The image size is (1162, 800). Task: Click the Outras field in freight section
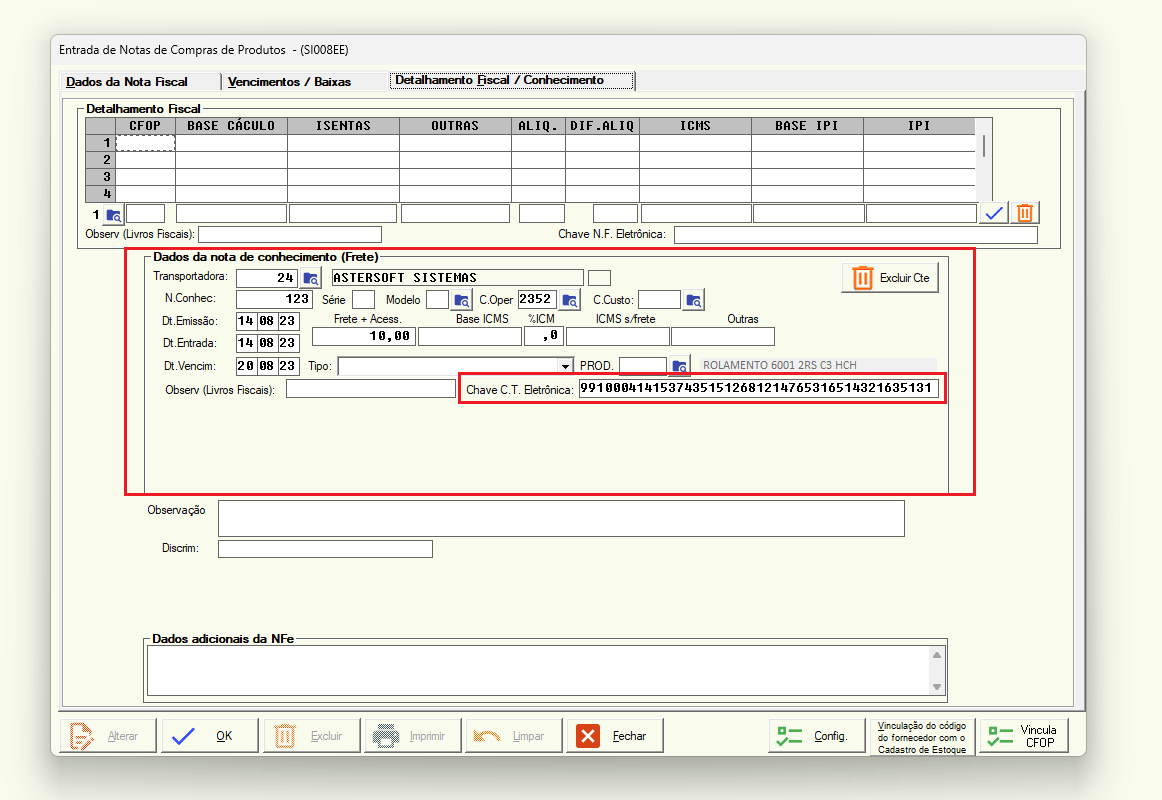(x=723, y=336)
